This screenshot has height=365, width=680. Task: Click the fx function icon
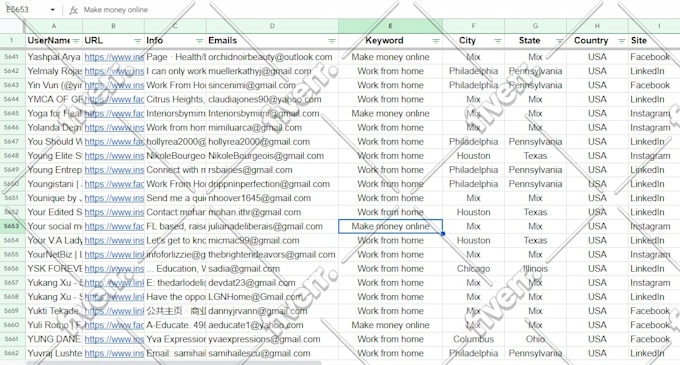tap(73, 10)
